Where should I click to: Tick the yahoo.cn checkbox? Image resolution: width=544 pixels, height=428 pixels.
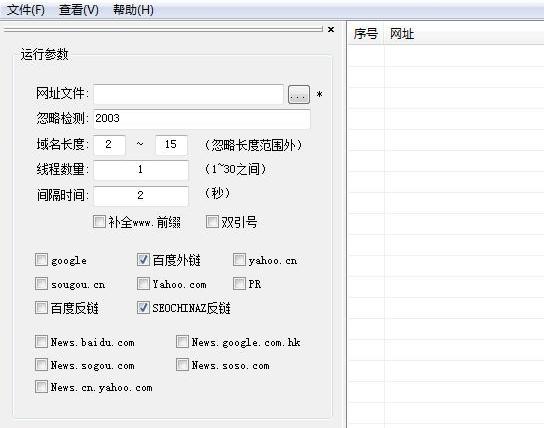click(239, 259)
